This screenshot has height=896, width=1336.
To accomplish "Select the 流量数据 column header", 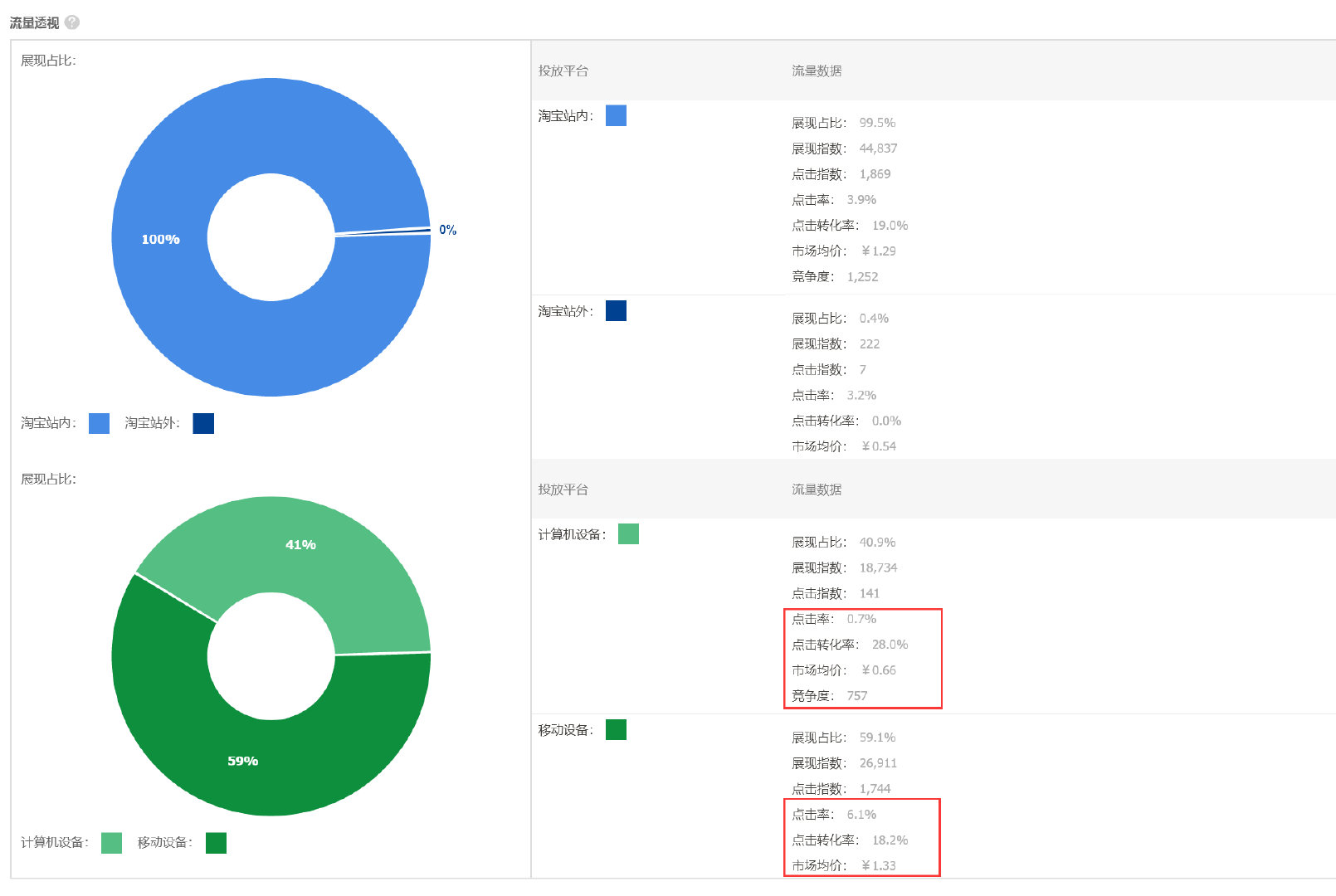I will tap(817, 71).
